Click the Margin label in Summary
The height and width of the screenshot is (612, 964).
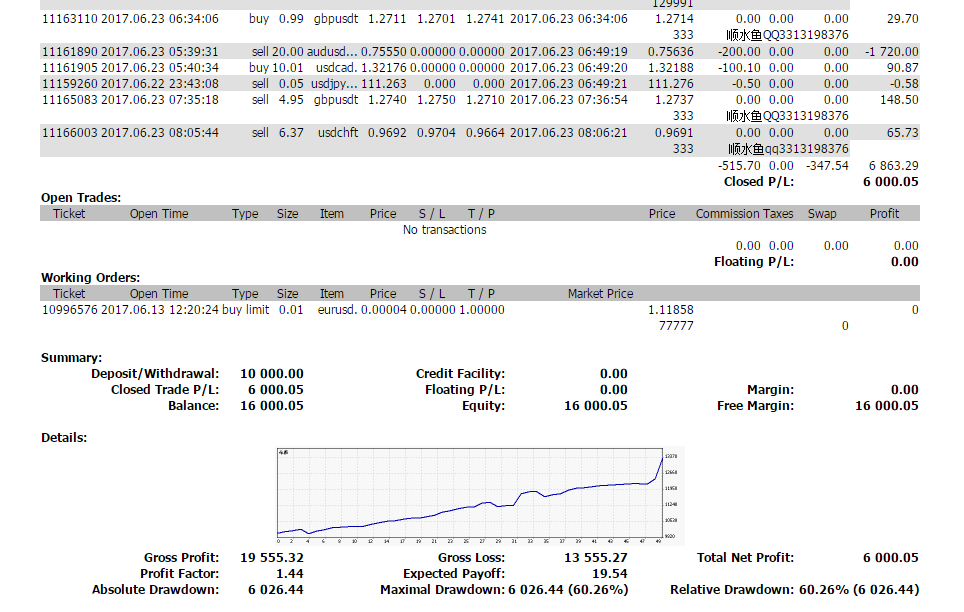pyautogui.click(x=770, y=390)
